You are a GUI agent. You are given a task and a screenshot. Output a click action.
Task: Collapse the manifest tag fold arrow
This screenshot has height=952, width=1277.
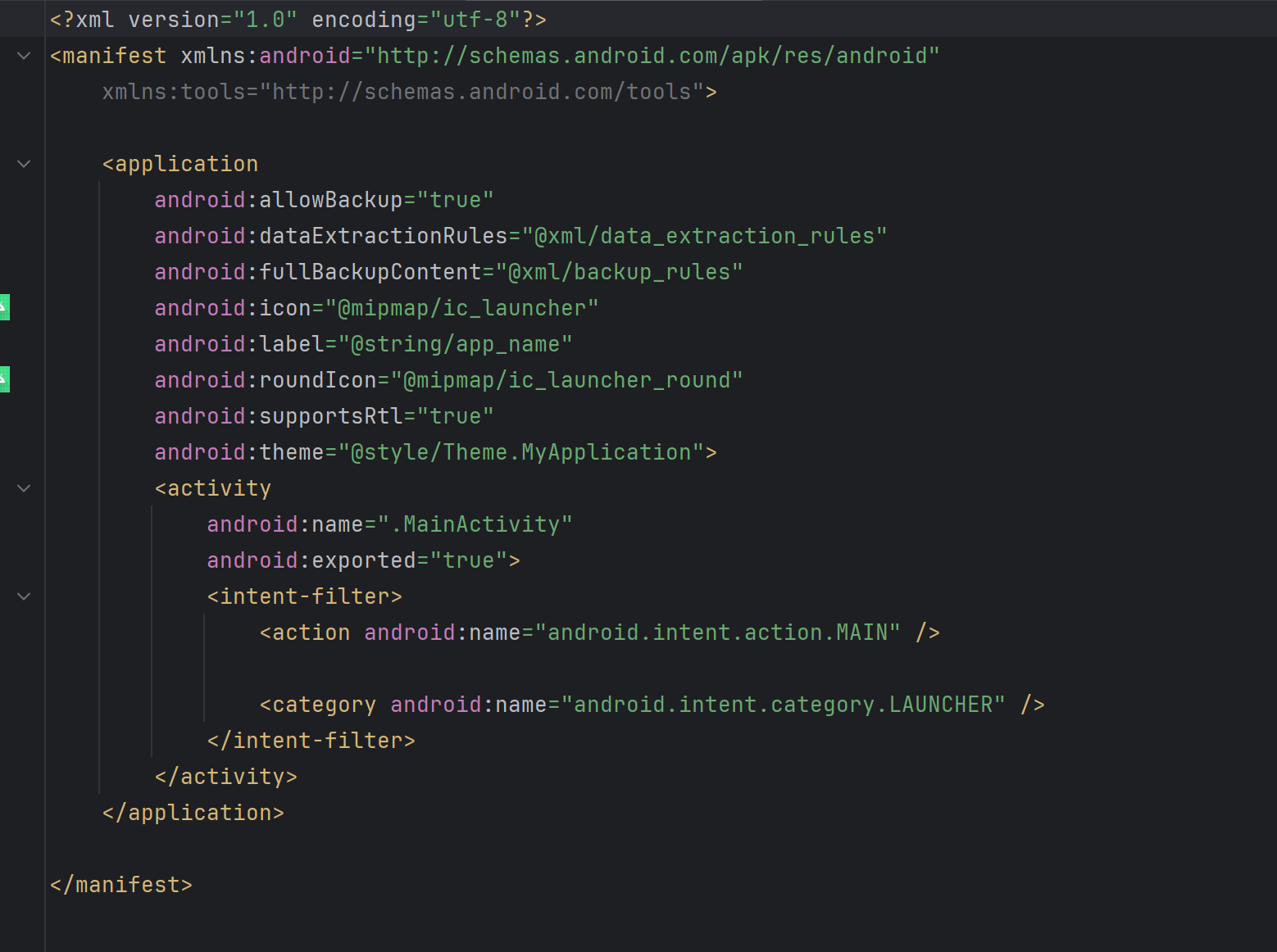(x=24, y=56)
